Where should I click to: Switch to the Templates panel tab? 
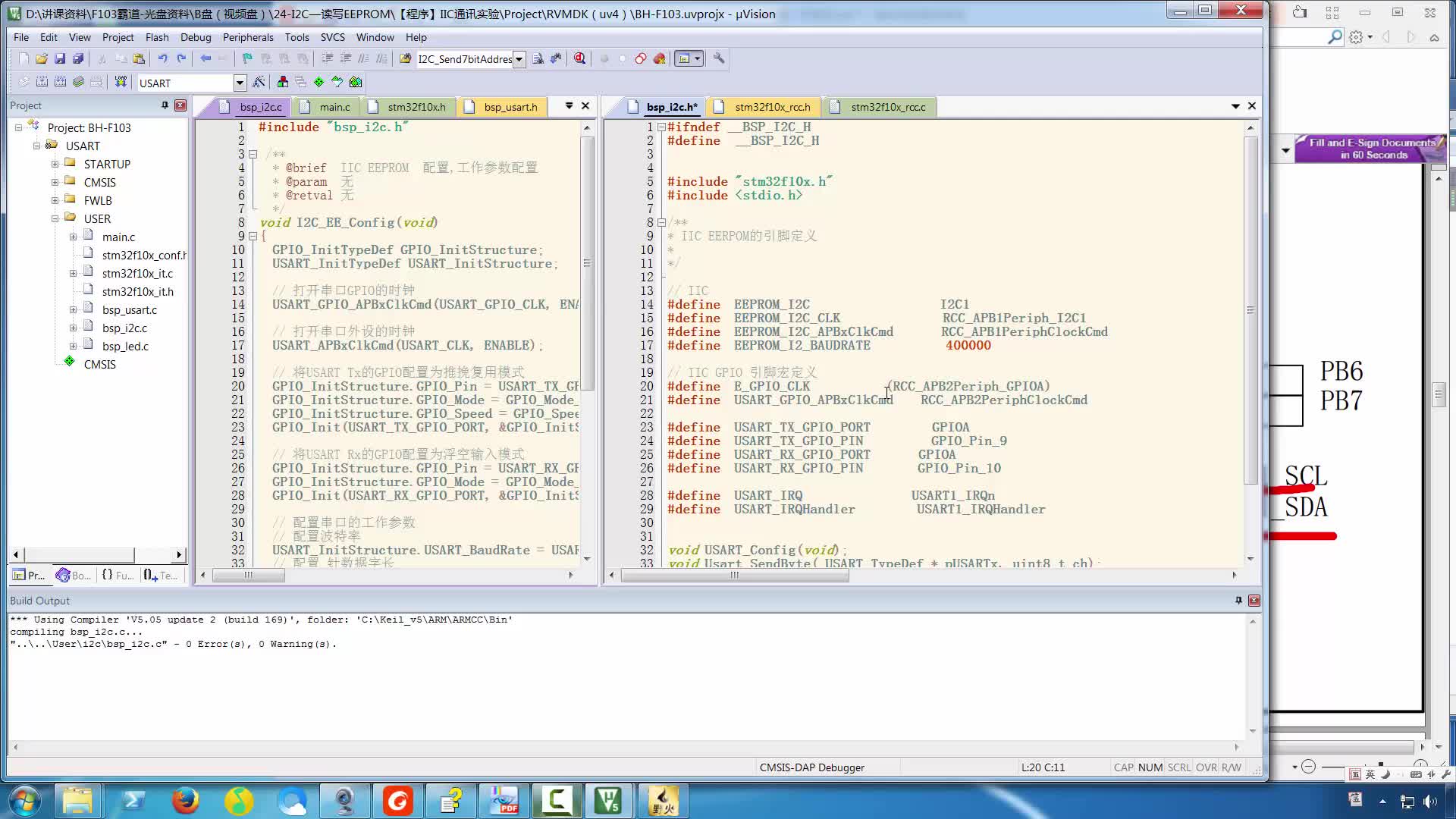click(161, 576)
